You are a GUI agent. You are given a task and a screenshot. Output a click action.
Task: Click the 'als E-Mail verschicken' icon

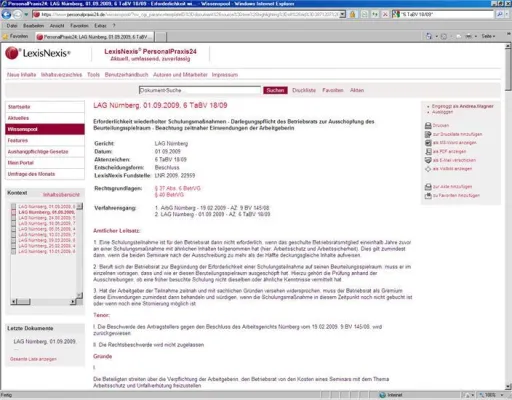pyautogui.click(x=428, y=160)
